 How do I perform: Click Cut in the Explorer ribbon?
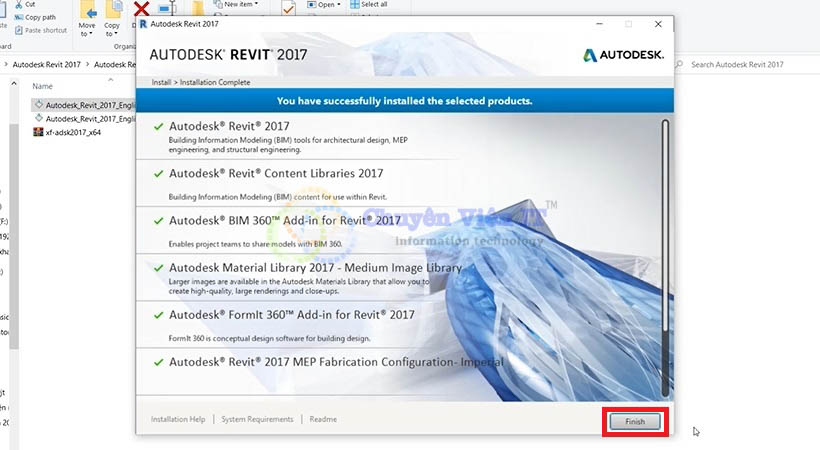click(x=25, y=4)
